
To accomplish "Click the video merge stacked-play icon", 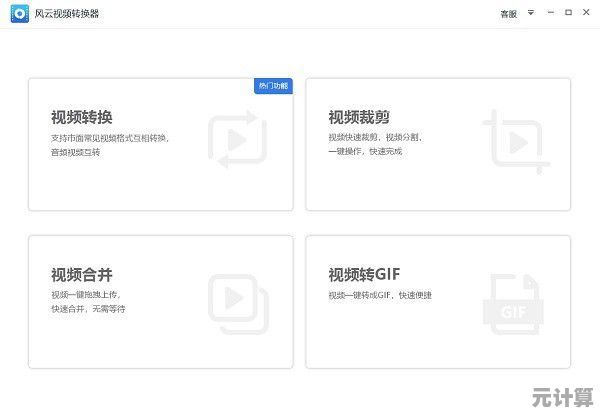I will [239, 300].
